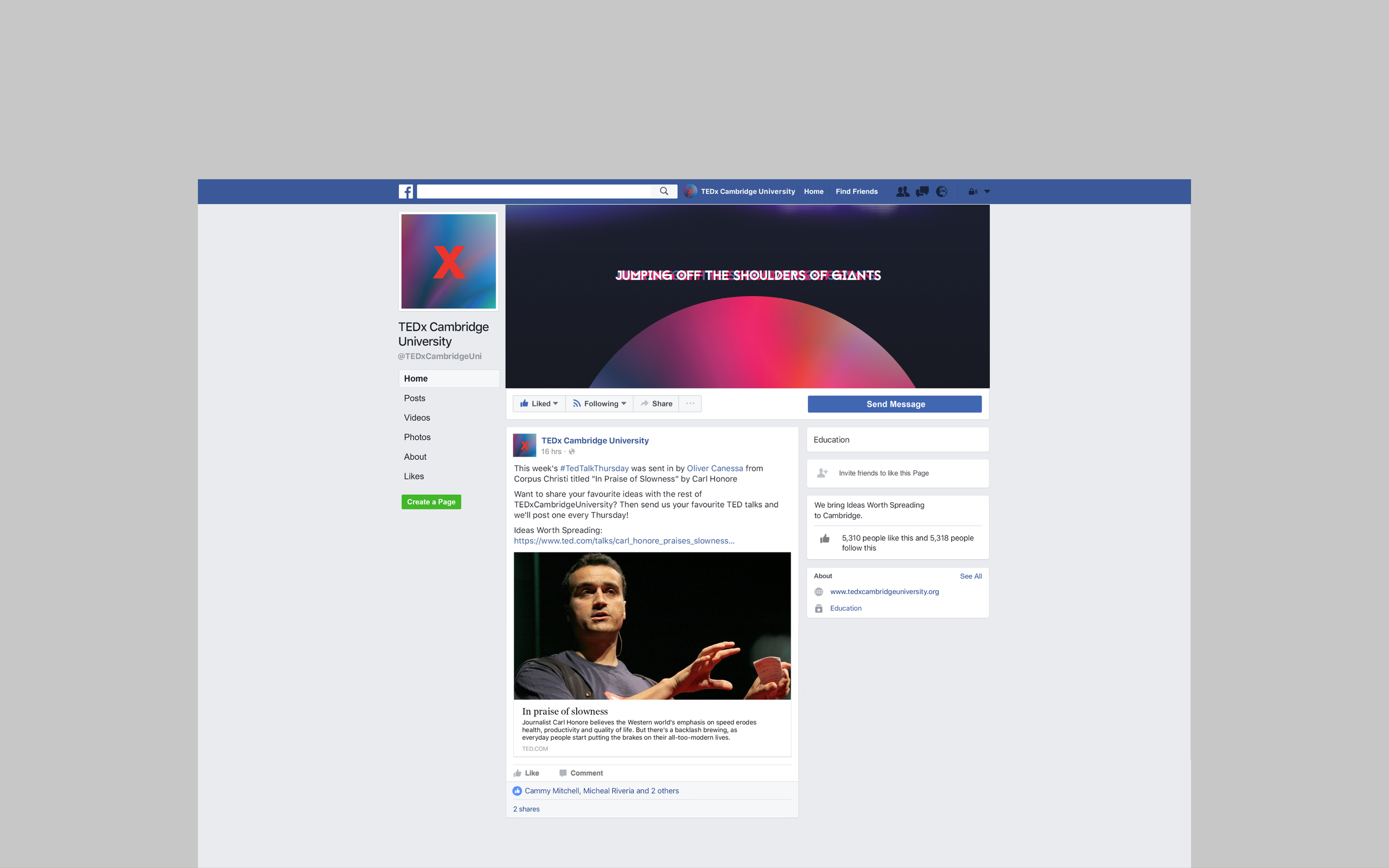The width and height of the screenshot is (1389, 868).
Task: Click the Facebook logo icon
Action: (406, 191)
